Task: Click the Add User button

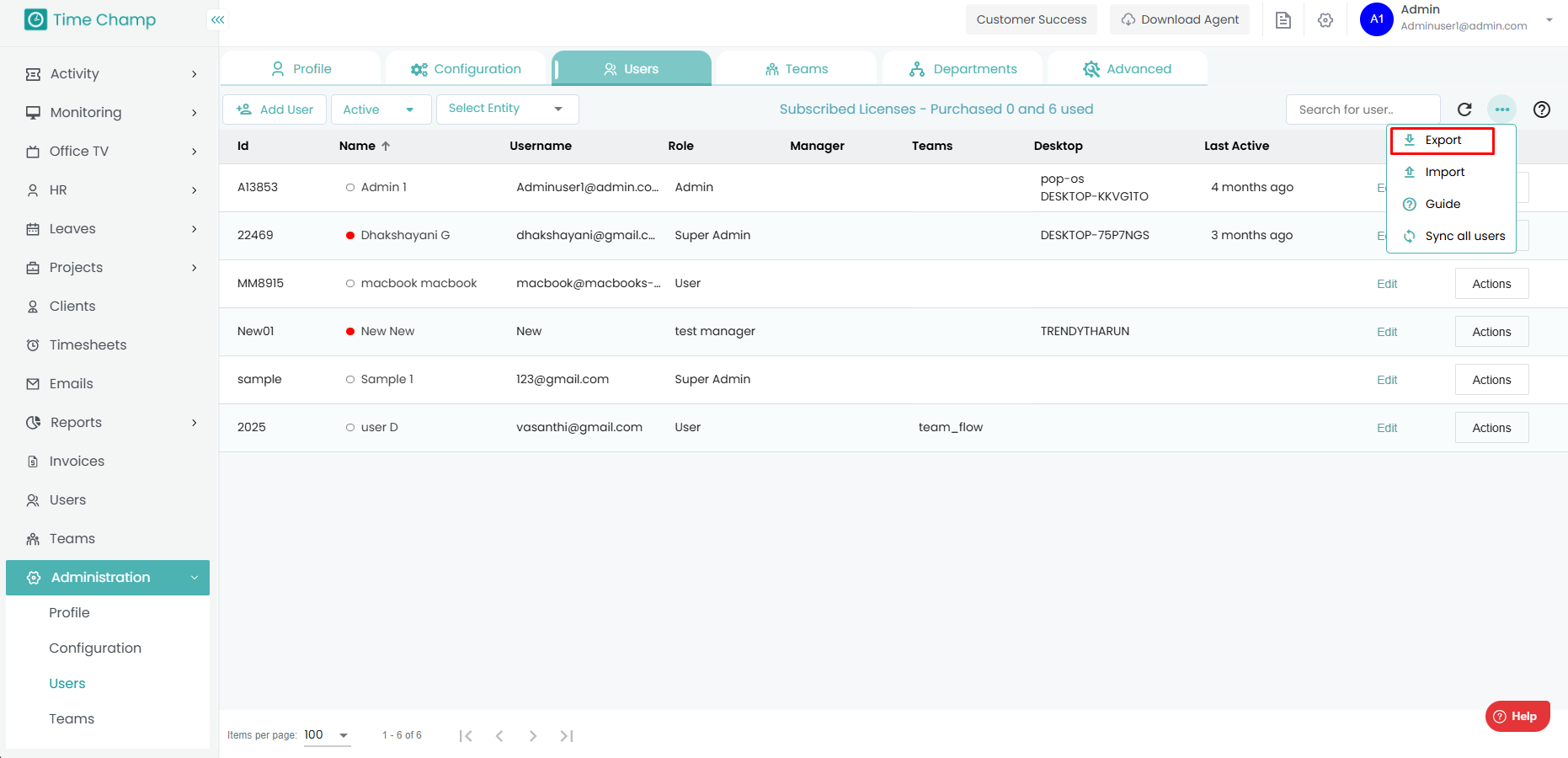Action: [x=275, y=109]
